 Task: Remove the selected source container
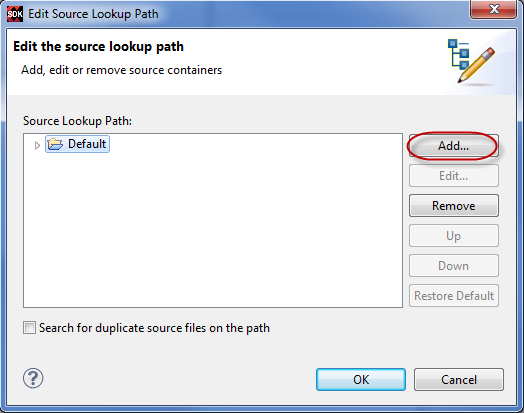pos(453,205)
